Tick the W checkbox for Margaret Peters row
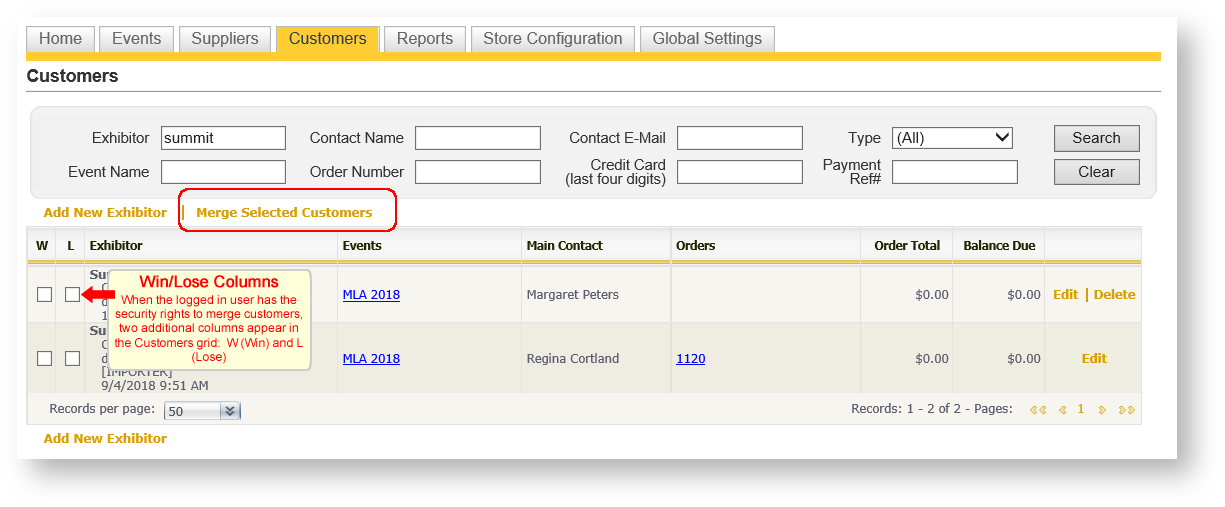Viewport: 1225px width, 507px height. (x=44, y=295)
